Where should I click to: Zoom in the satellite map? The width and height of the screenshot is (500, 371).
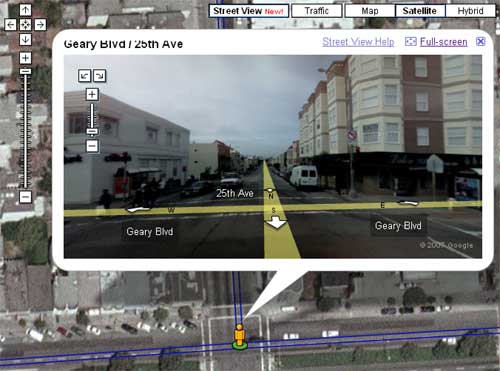[x=25, y=58]
